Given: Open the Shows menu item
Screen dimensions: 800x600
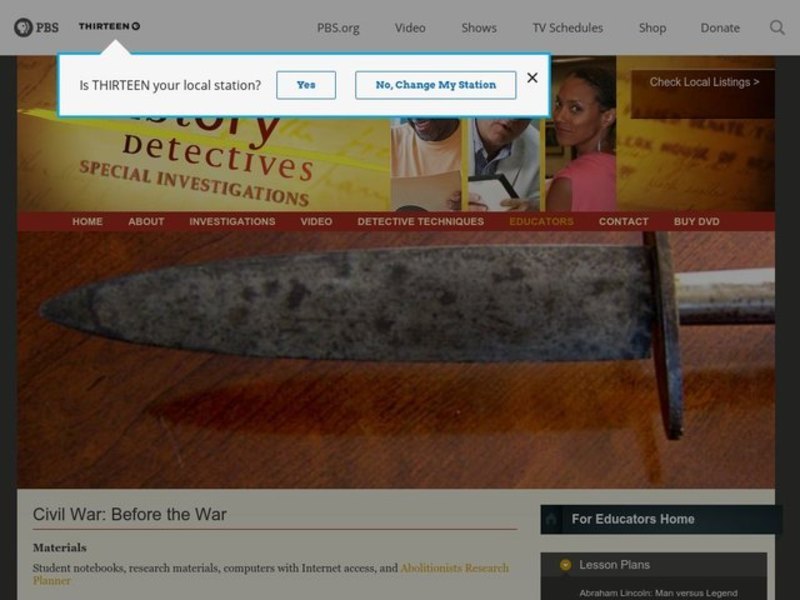Looking at the screenshot, I should (479, 28).
